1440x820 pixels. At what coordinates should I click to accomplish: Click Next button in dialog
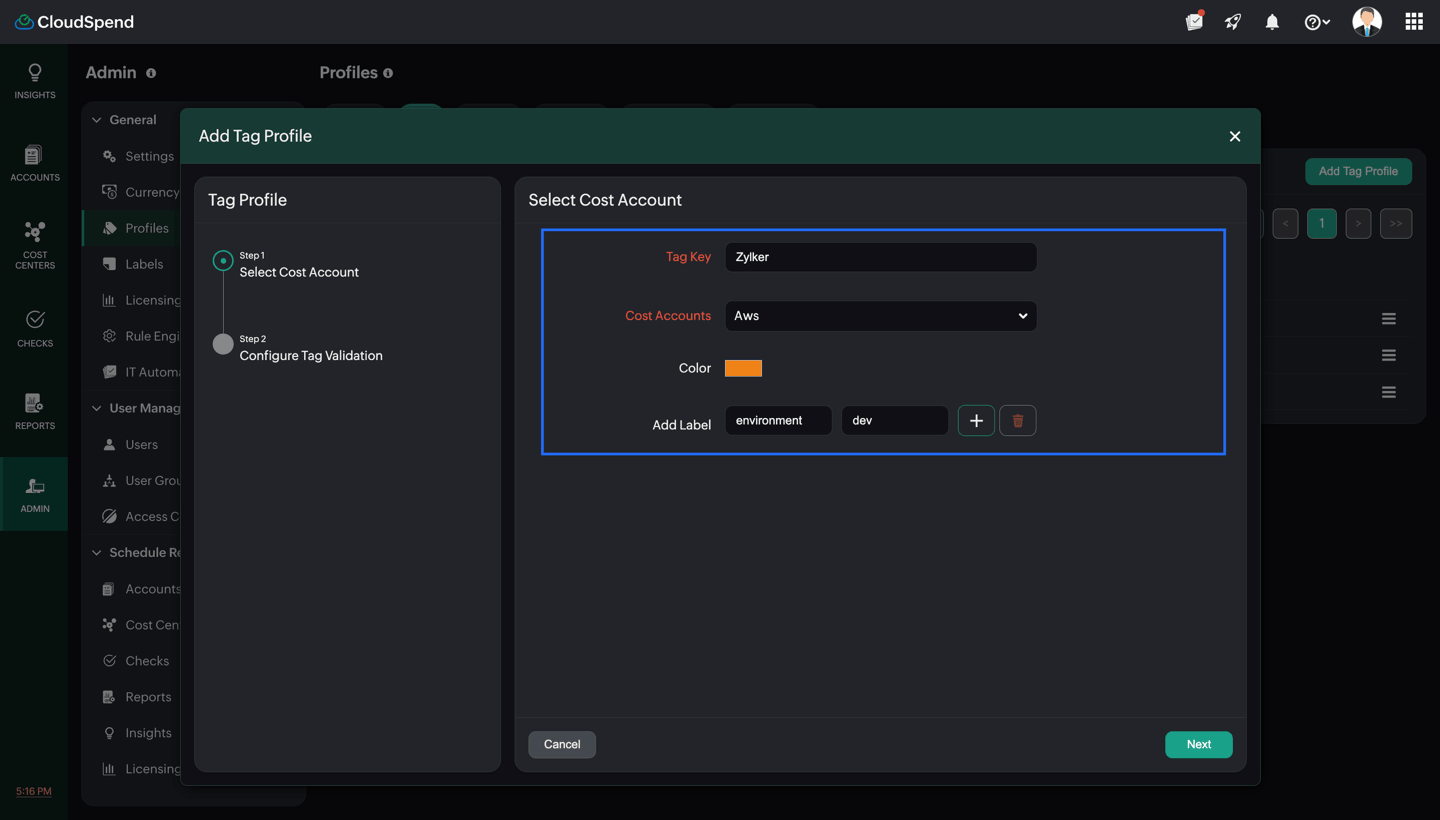pos(1198,744)
